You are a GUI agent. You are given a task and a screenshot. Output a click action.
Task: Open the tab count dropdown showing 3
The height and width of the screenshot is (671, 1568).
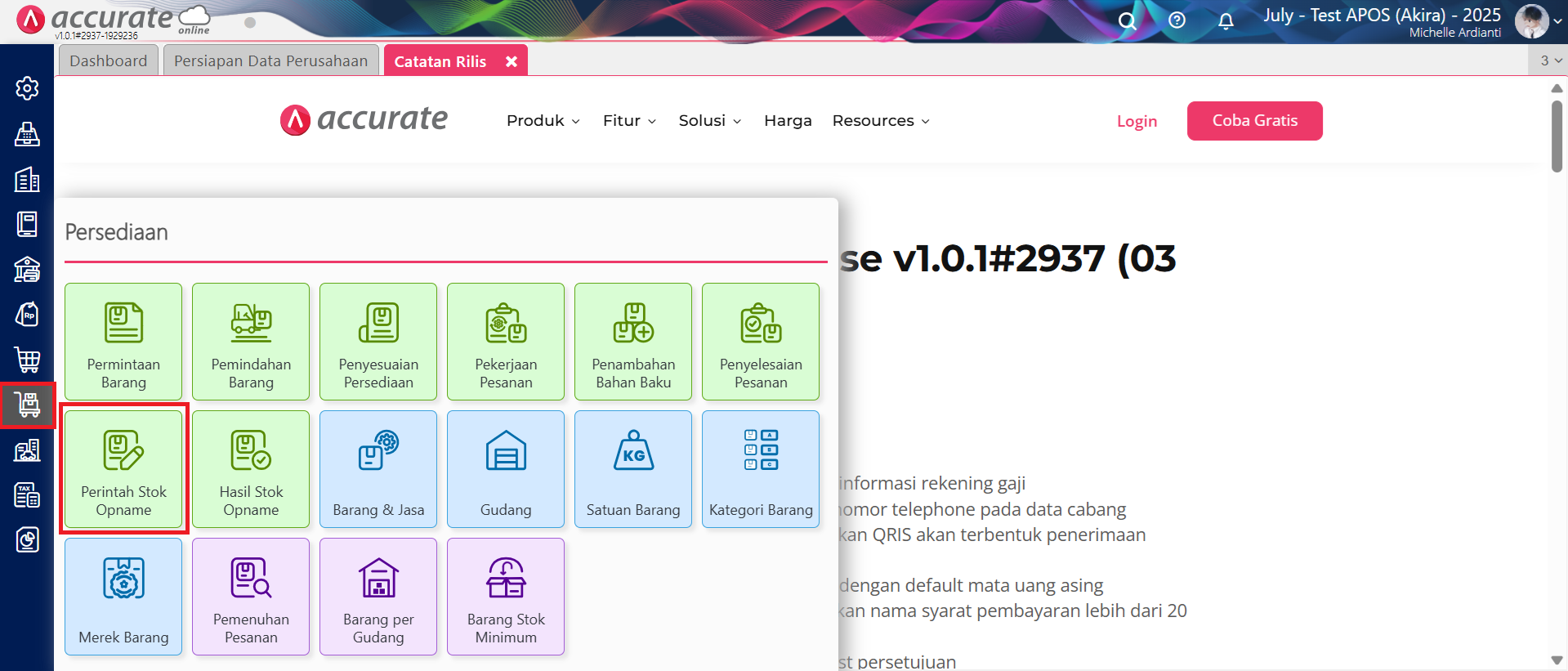click(x=1550, y=60)
